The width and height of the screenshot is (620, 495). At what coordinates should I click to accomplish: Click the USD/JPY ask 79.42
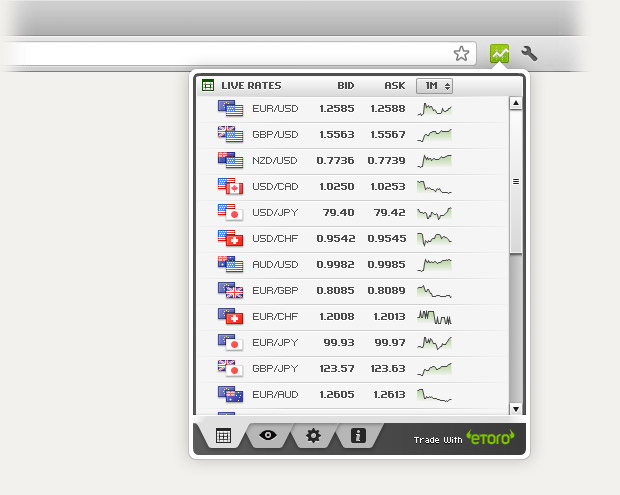389,213
